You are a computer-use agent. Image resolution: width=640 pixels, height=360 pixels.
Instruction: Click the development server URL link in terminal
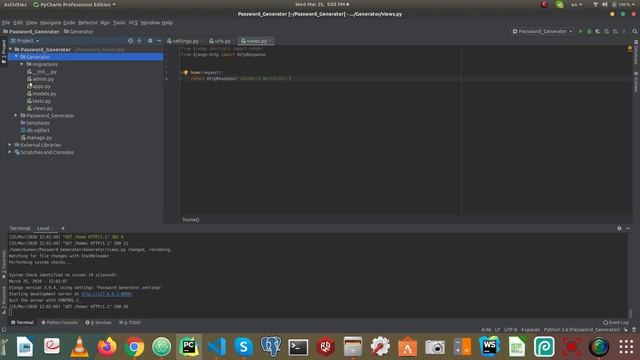(x=107, y=294)
